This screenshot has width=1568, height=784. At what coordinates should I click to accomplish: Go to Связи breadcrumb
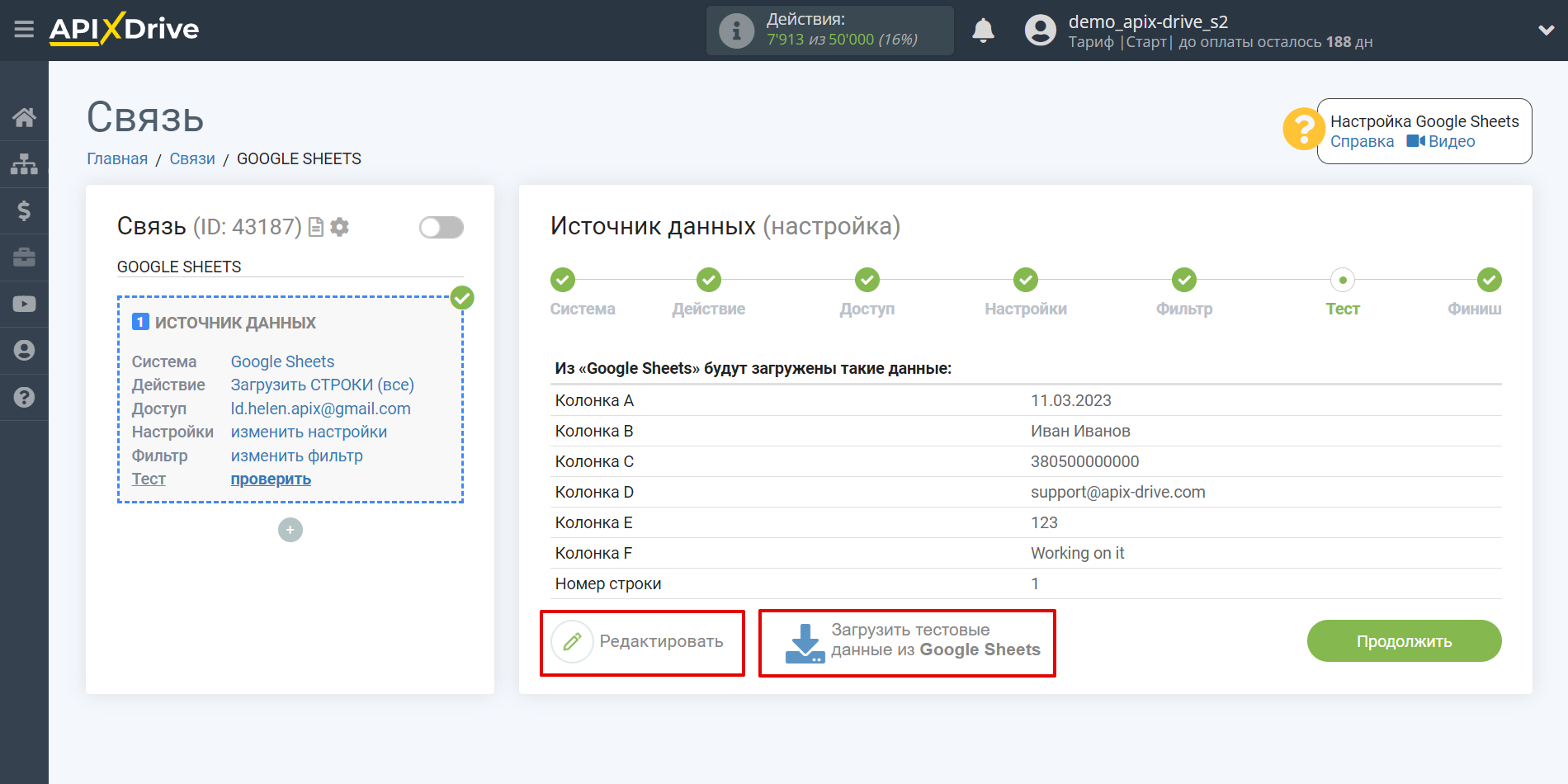192,158
